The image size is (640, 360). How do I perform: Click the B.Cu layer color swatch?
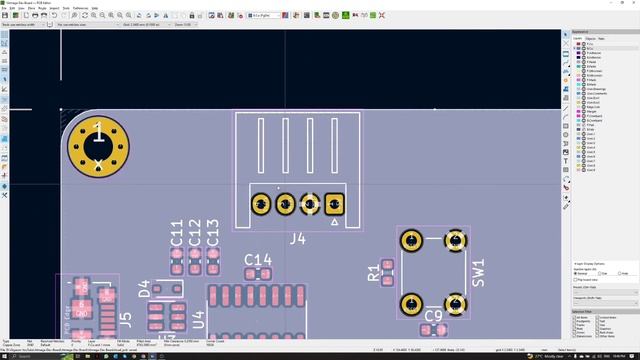578,48
